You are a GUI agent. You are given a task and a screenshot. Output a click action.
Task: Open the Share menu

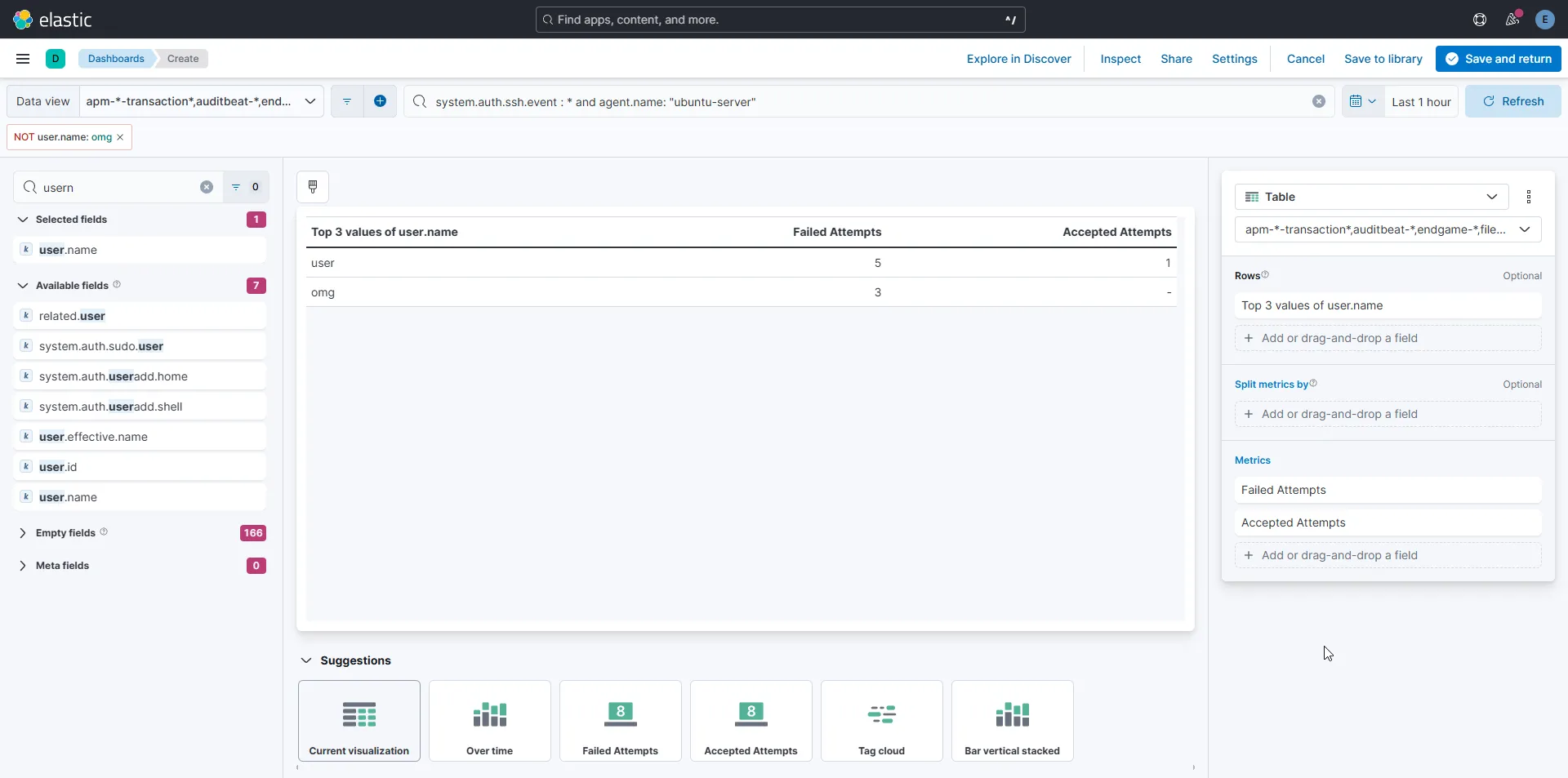coord(1176,59)
